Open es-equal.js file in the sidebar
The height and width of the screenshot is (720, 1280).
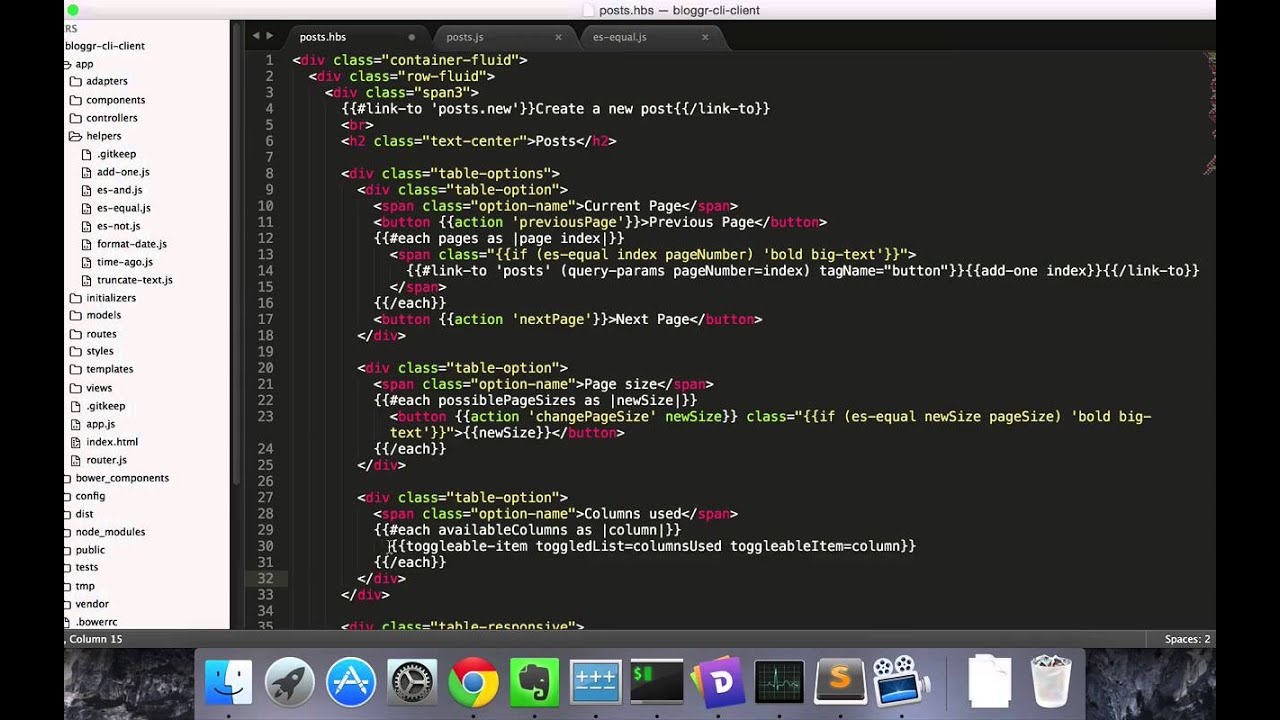point(124,208)
